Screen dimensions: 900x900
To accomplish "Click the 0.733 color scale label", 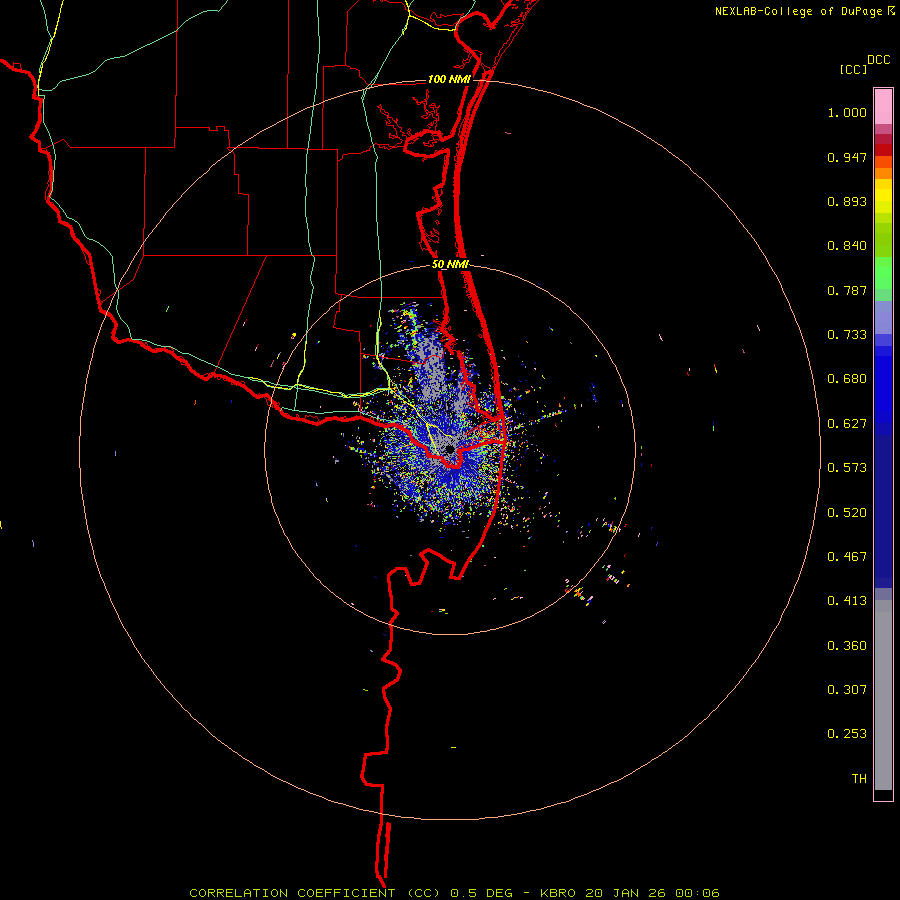I will [847, 335].
